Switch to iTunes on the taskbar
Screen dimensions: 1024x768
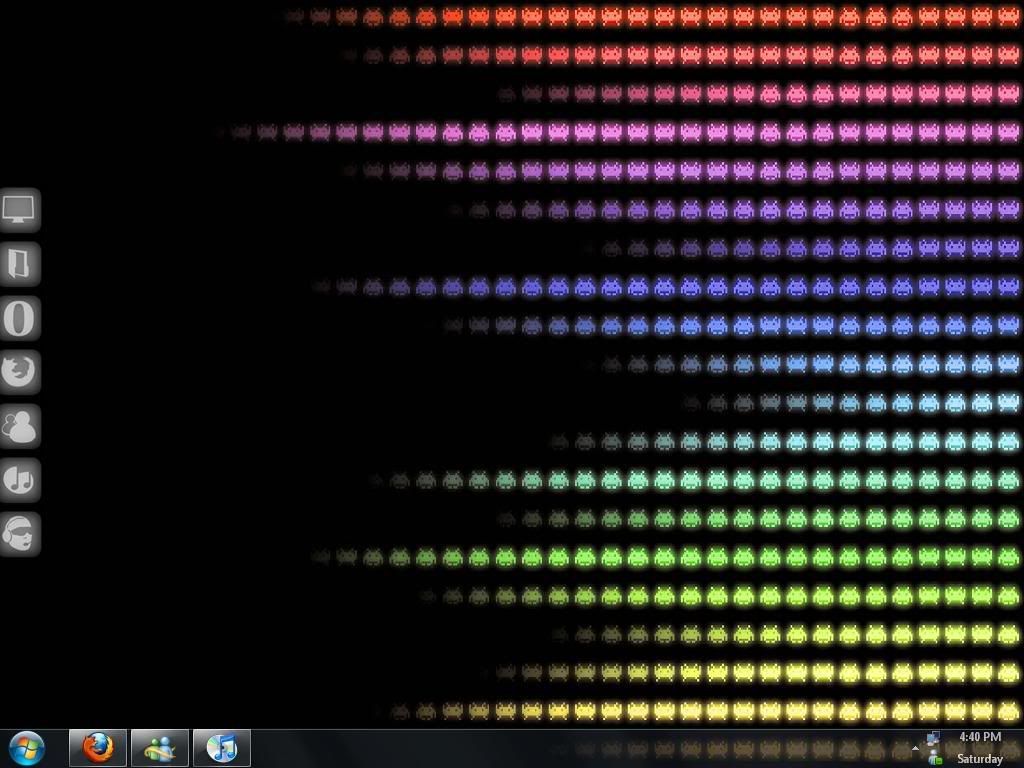pos(221,747)
